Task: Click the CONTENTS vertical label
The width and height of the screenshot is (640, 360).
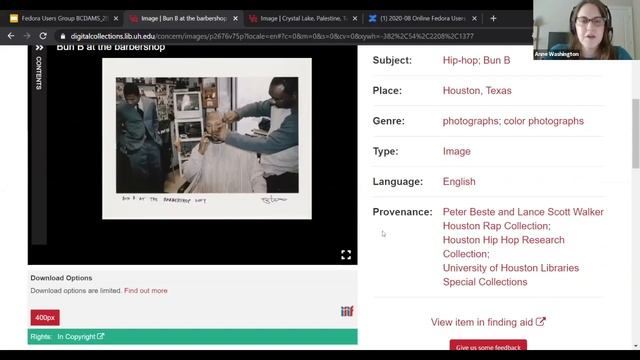Action: click(x=39, y=73)
